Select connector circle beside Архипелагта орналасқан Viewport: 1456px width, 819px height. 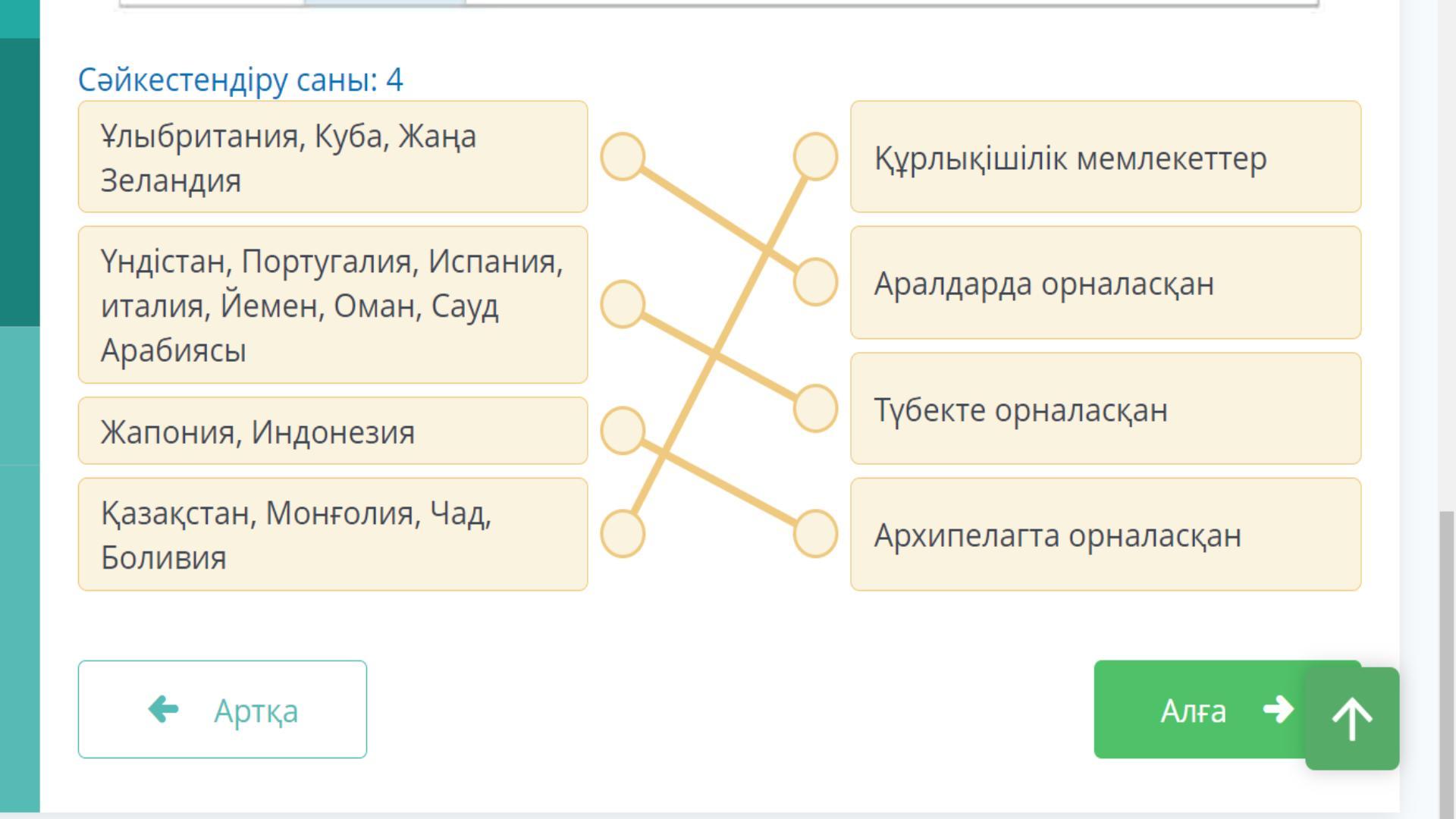pos(815,534)
